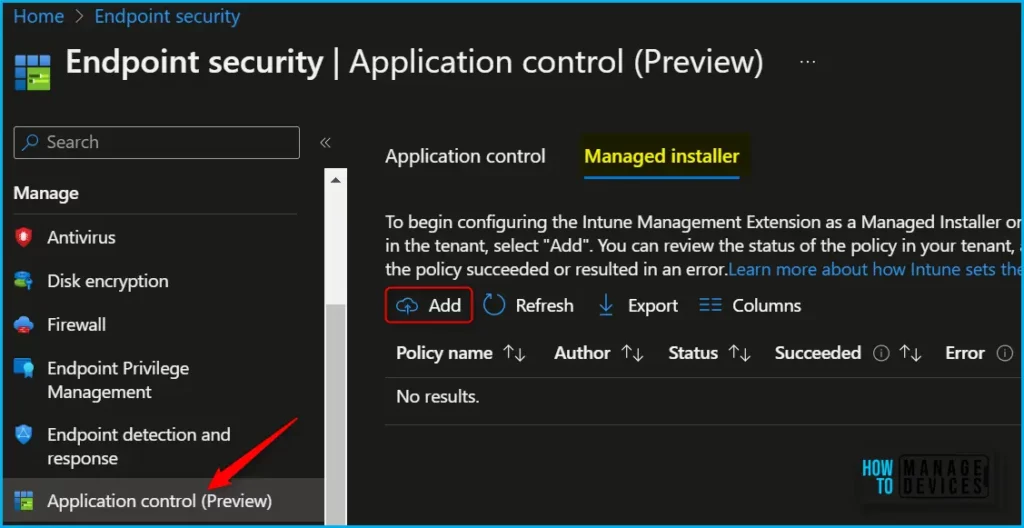Click the Succeeded column header
The image size is (1024, 528).
818,354
